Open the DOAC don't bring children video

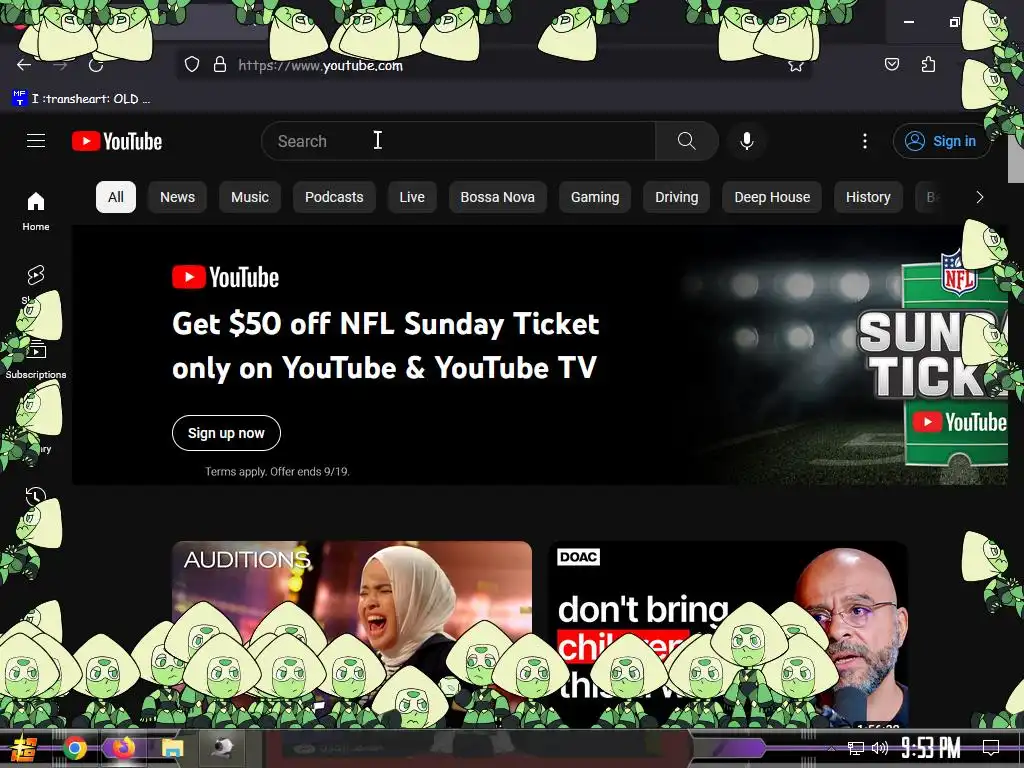point(727,633)
